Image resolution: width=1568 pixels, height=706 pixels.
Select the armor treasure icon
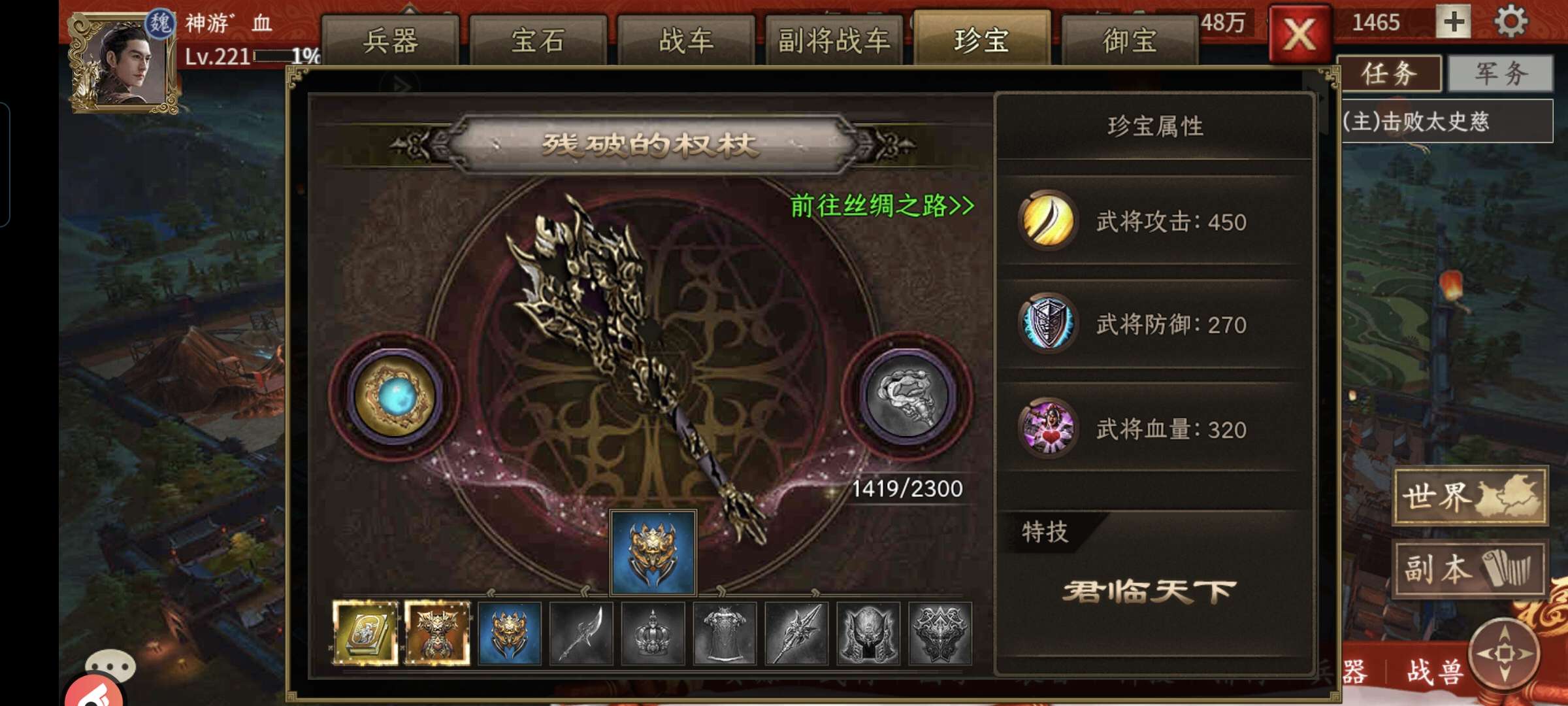(725, 633)
